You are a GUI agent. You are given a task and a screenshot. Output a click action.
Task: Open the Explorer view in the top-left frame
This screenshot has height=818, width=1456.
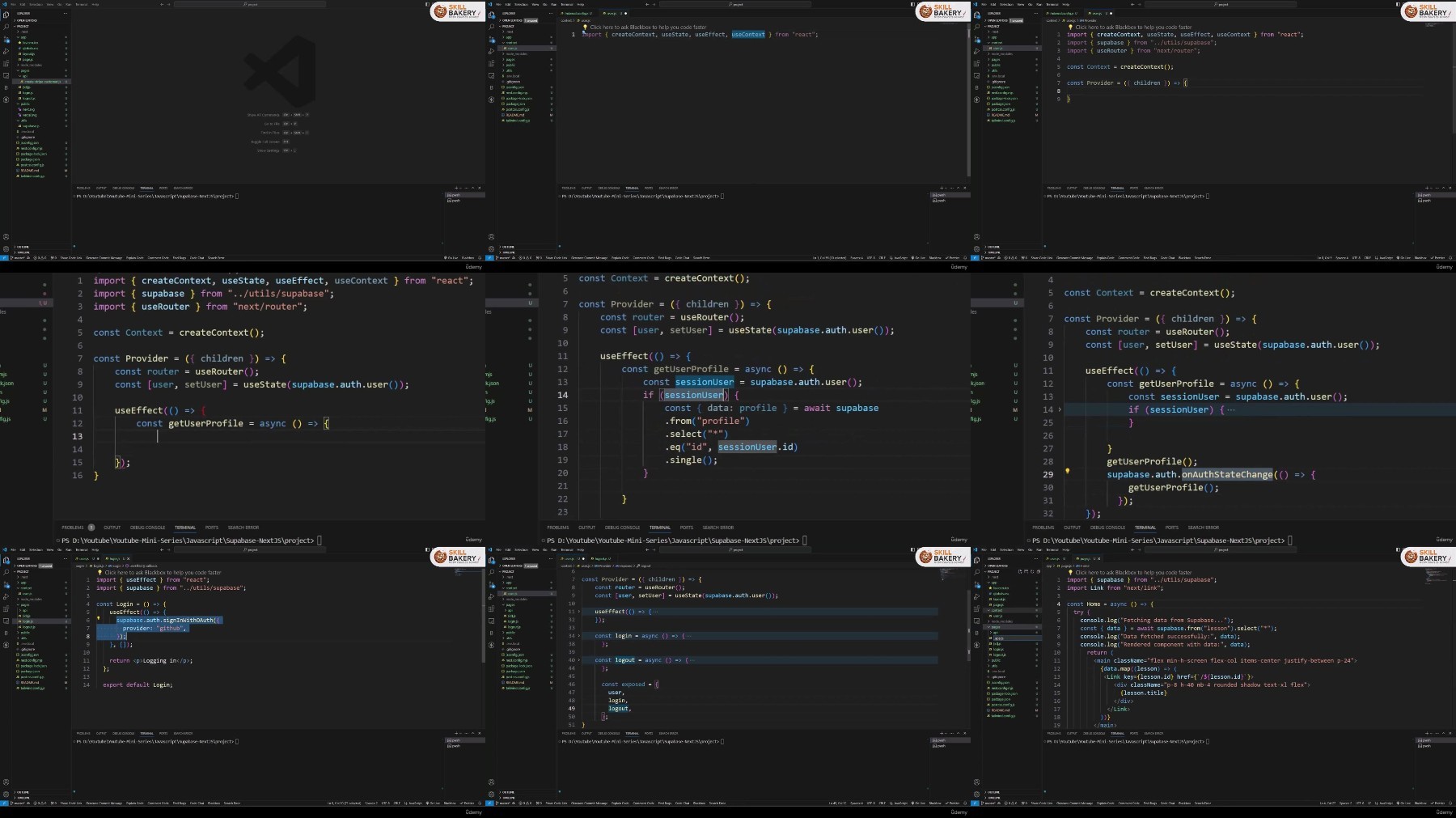[x=6, y=15]
